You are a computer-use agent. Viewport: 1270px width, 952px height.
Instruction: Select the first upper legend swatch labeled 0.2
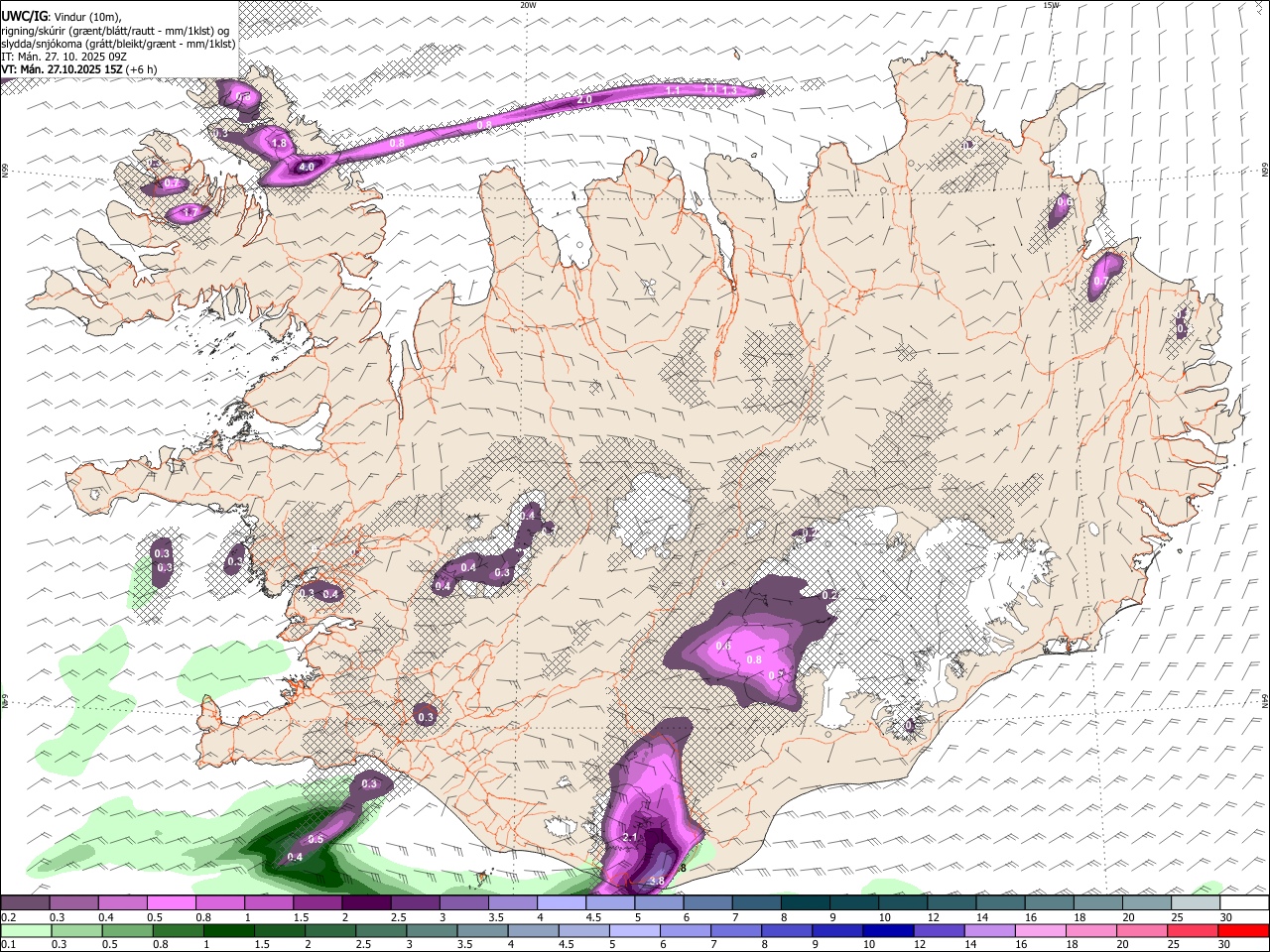[x=25, y=902]
